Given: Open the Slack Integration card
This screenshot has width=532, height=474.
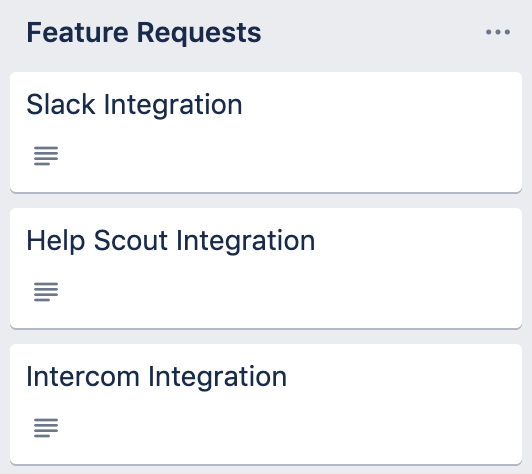Looking at the screenshot, I should (x=266, y=132).
